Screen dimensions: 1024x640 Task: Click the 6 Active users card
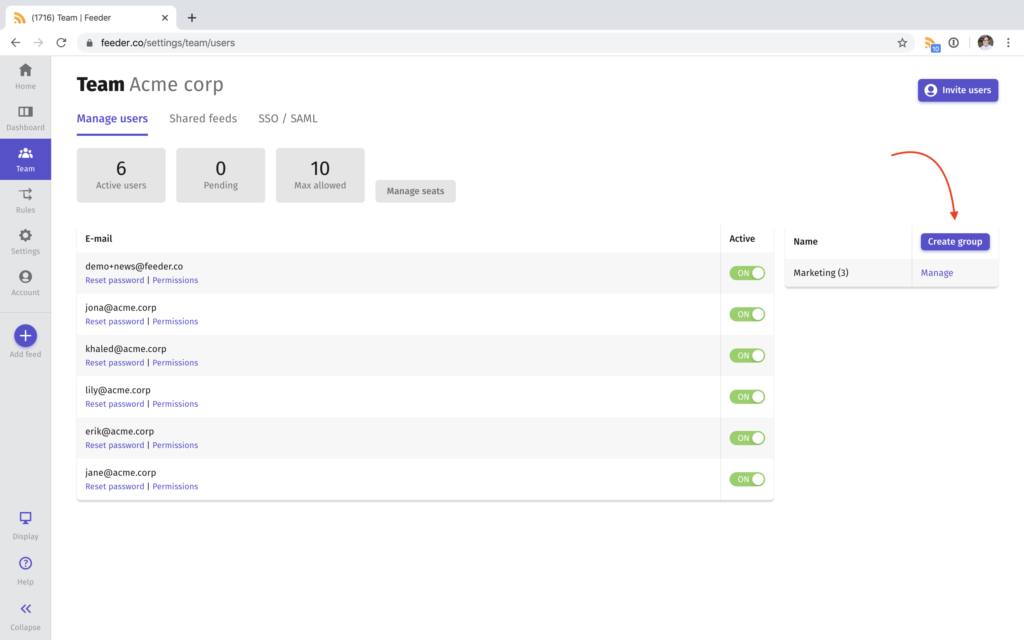(121, 175)
